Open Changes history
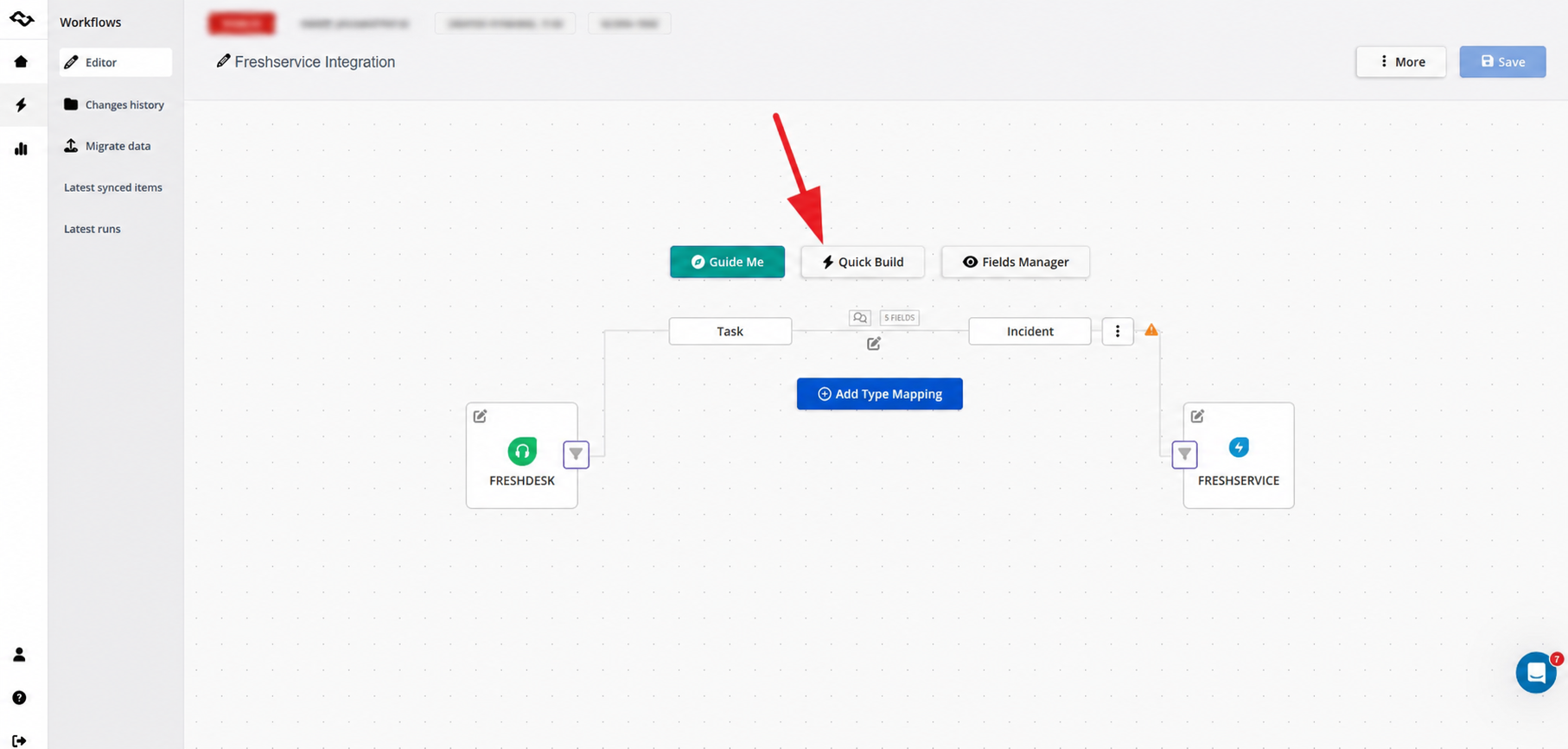This screenshot has height=749, width=1568. click(114, 105)
